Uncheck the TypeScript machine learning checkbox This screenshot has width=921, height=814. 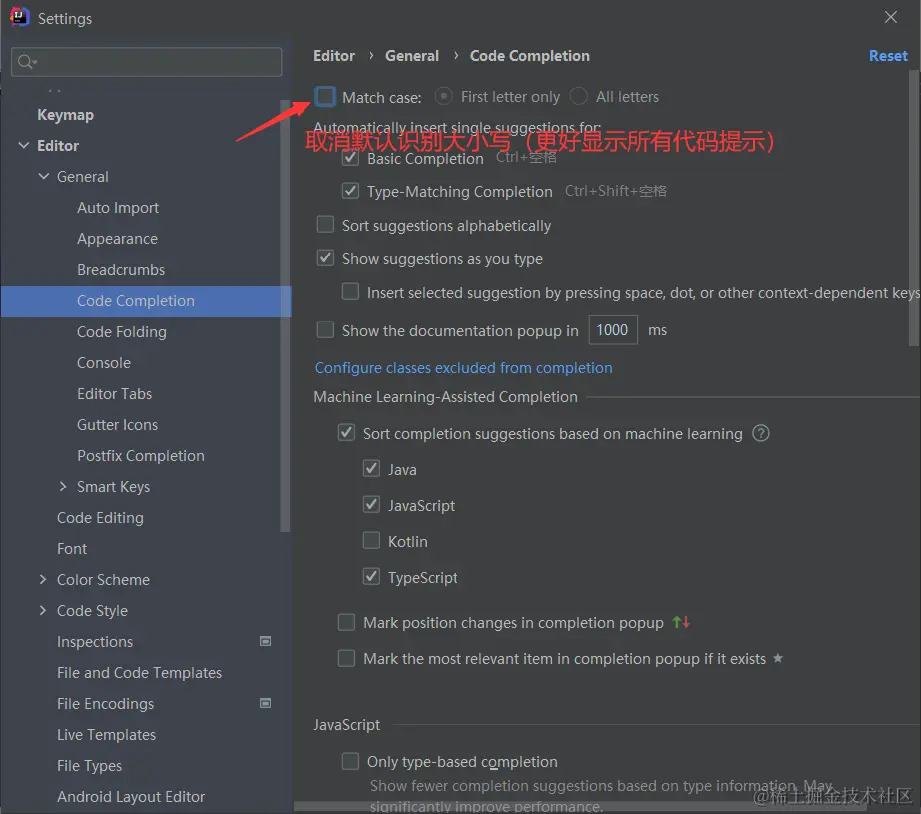pos(371,577)
